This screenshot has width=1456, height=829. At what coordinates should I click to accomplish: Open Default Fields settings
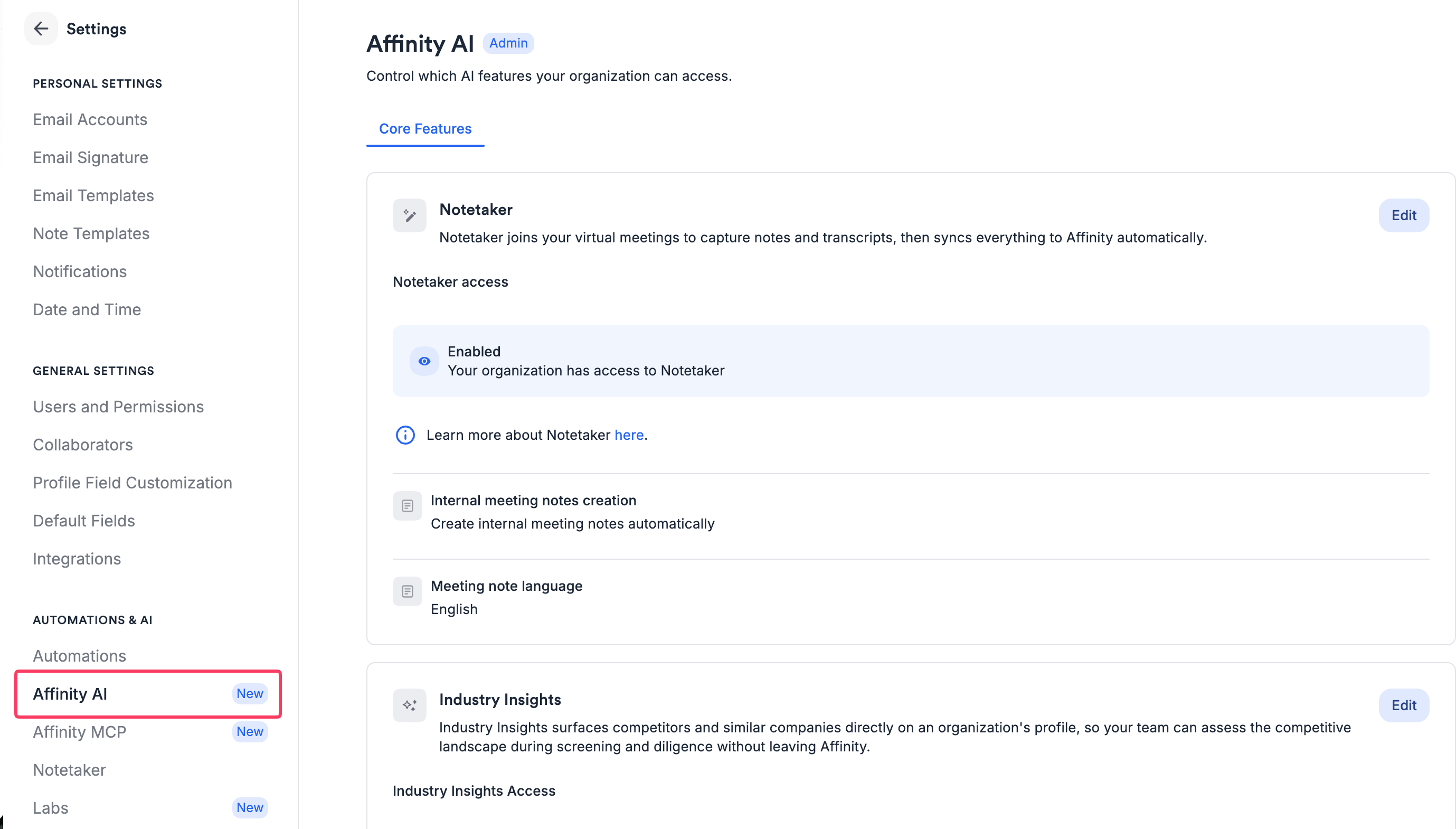tap(83, 521)
